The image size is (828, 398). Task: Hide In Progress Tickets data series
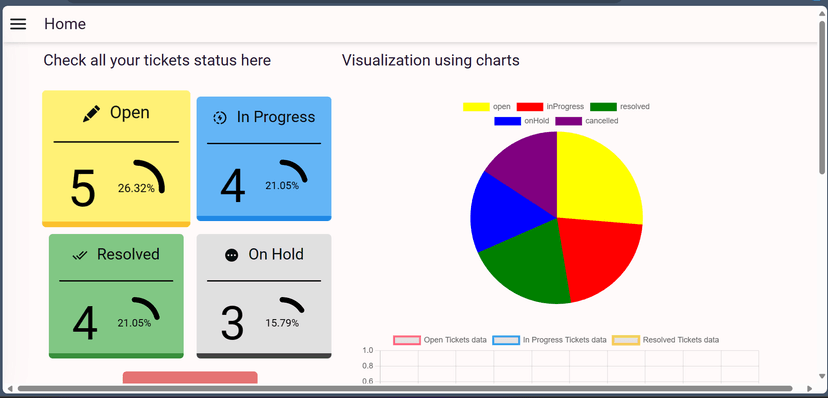[549, 340]
